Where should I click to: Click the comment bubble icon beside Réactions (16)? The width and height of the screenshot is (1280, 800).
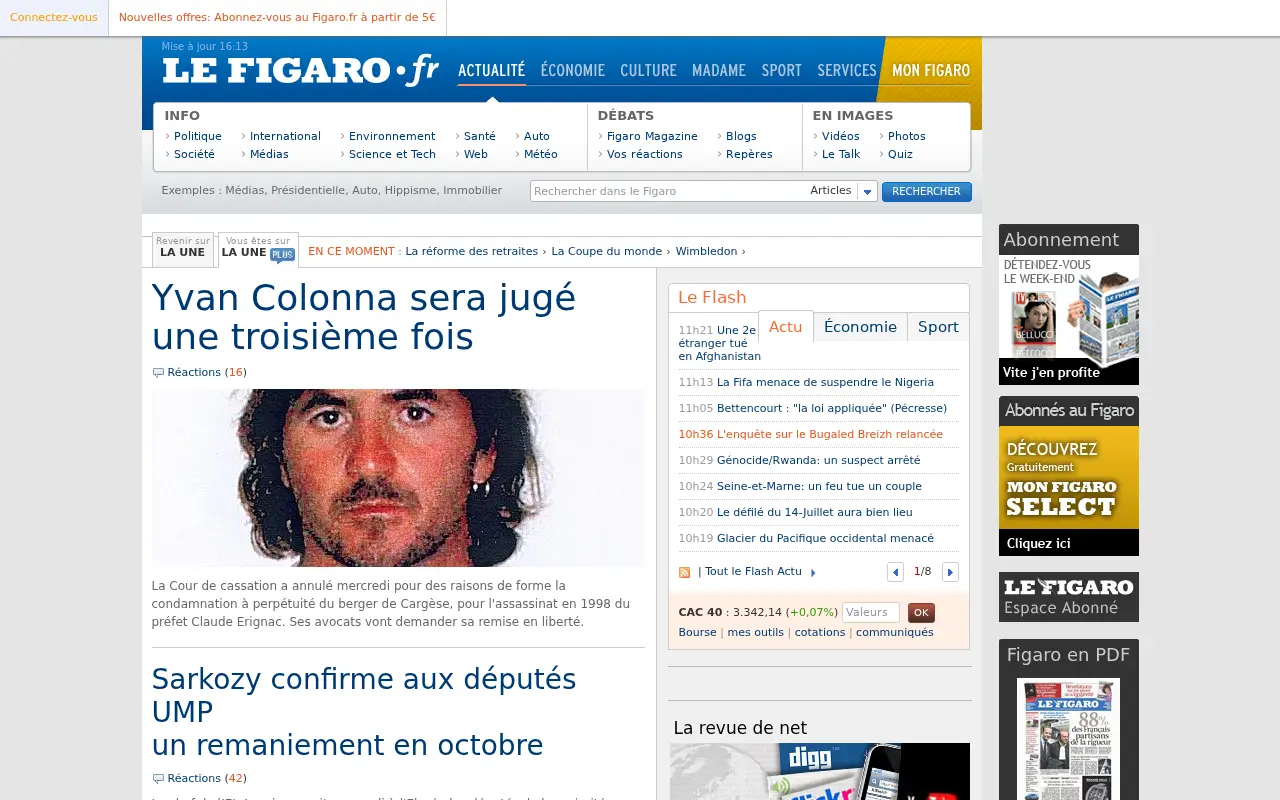158,373
